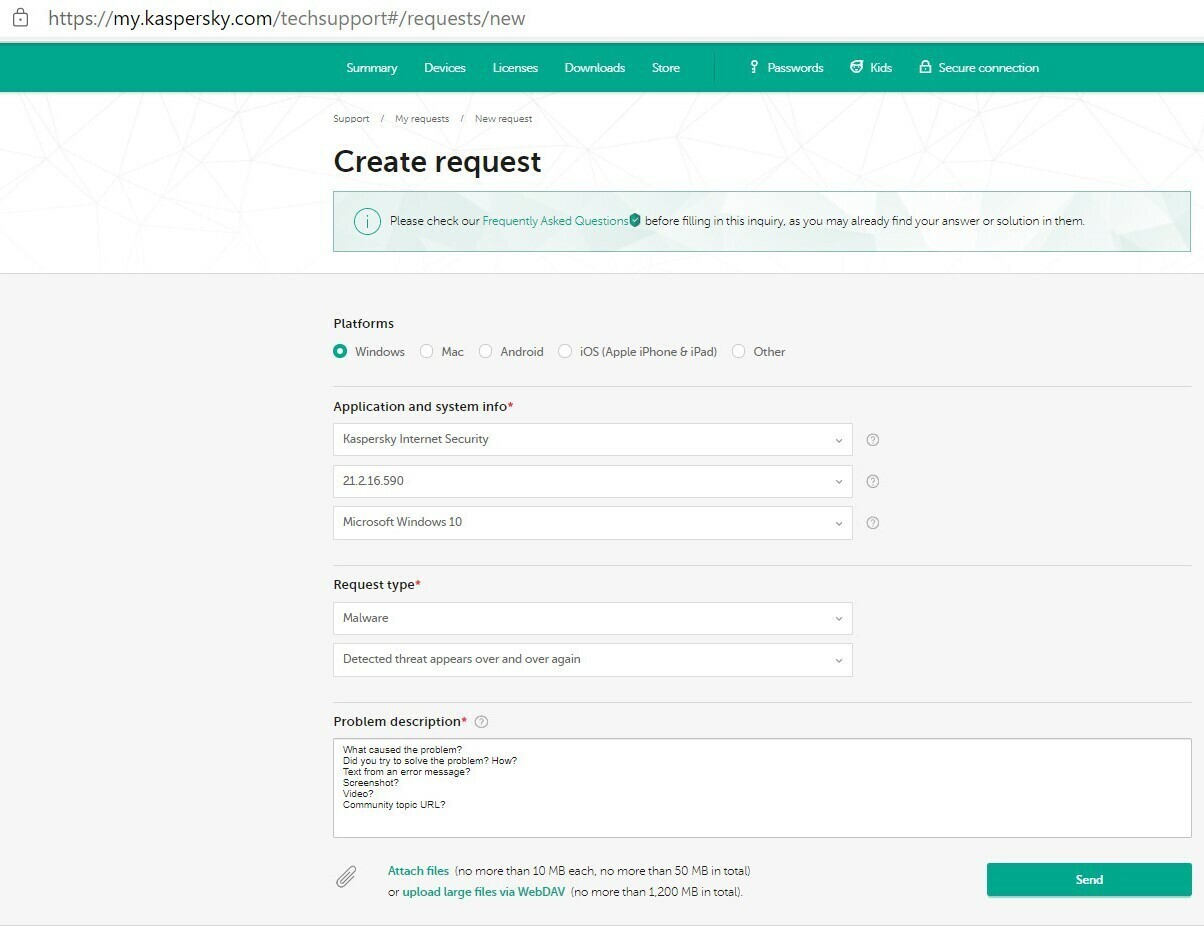Open the Kaspersky Internet Security dropdown
Screen dimensions: 1204x932
593,439
